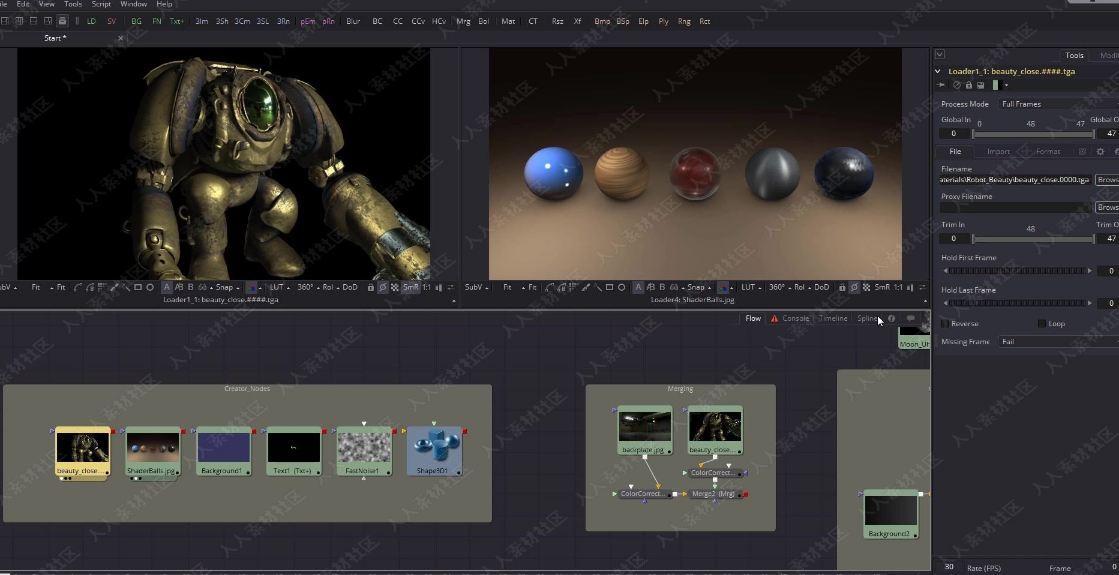The height and width of the screenshot is (575, 1119).
Task: Toggle B buffer in robot viewer
Action: (191, 288)
